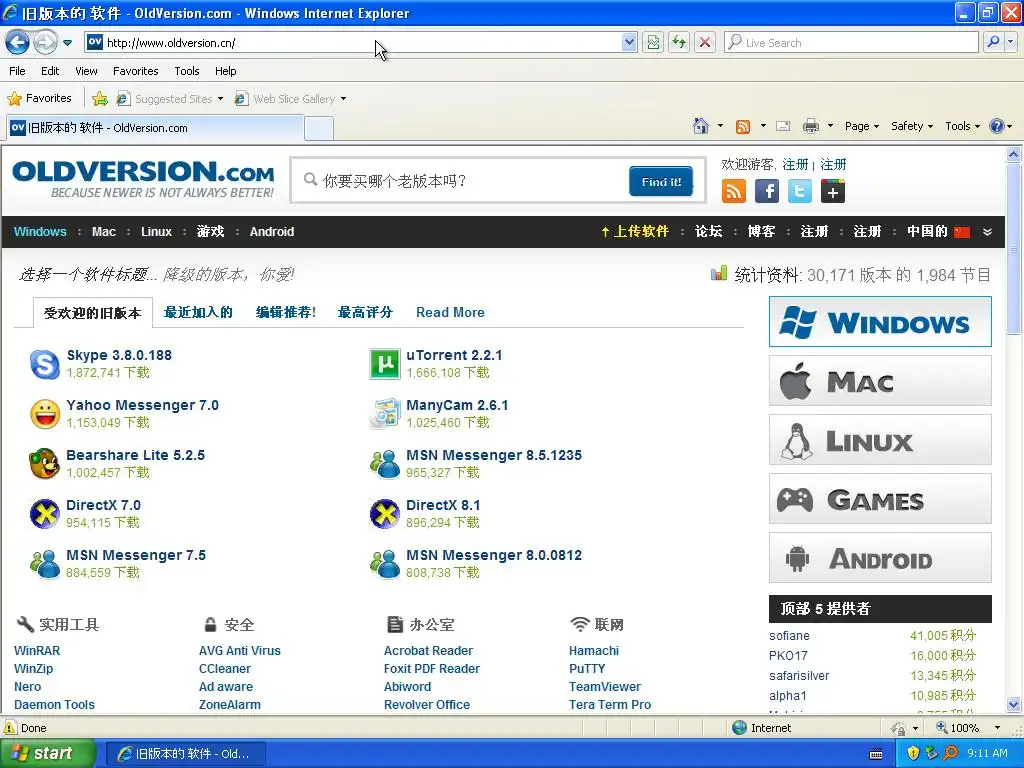The width and height of the screenshot is (1024, 768).
Task: Switch to 最近加入的 tab
Action: pos(198,312)
